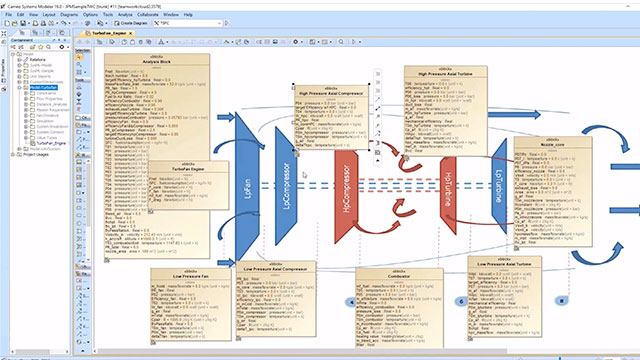Viewport: 640px width, 360px height.
Task: Click the diagram horizontal scrollbar
Action: 302,351
